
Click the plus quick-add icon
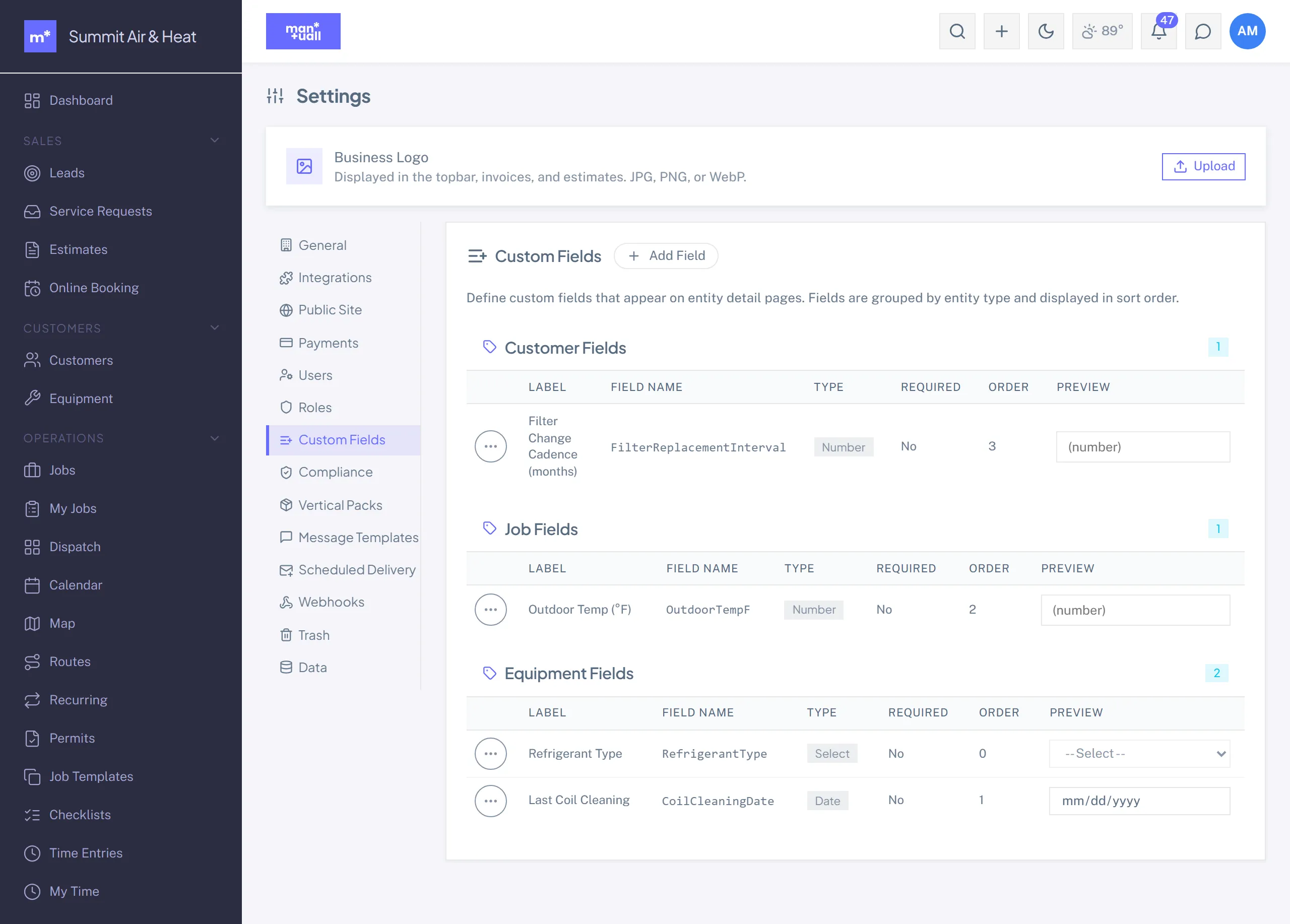(x=1002, y=31)
